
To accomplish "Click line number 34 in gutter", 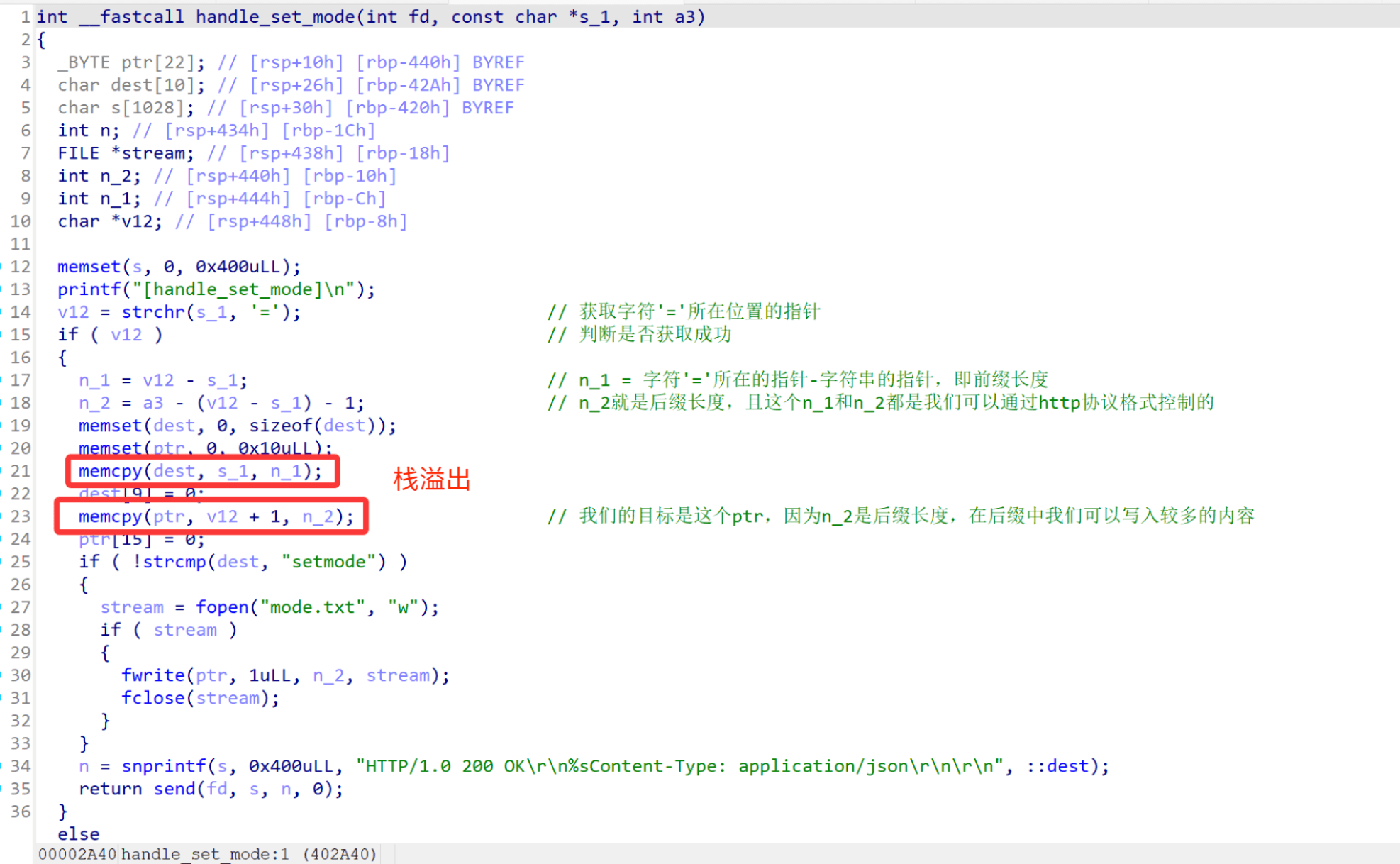I will click(x=21, y=766).
